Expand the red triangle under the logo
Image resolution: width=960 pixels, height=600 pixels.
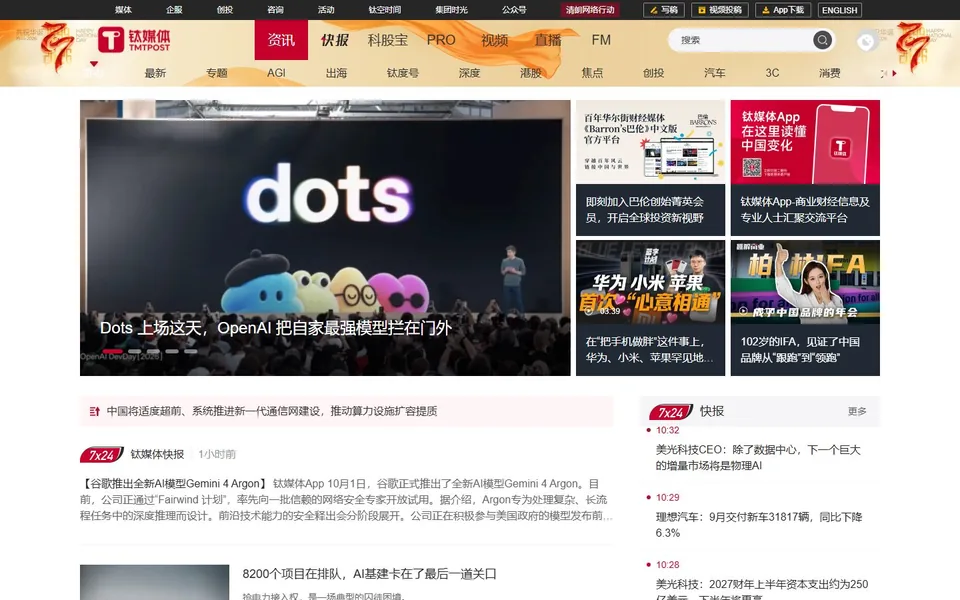click(94, 64)
